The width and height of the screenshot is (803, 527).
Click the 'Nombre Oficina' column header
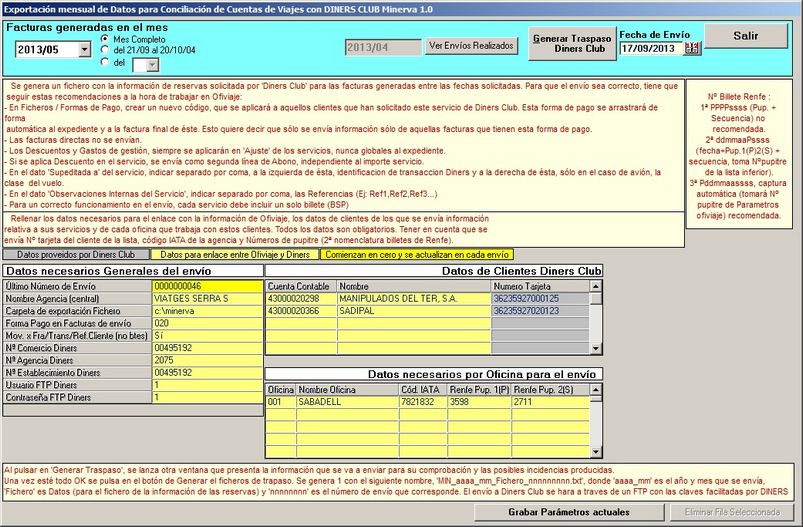(348, 390)
